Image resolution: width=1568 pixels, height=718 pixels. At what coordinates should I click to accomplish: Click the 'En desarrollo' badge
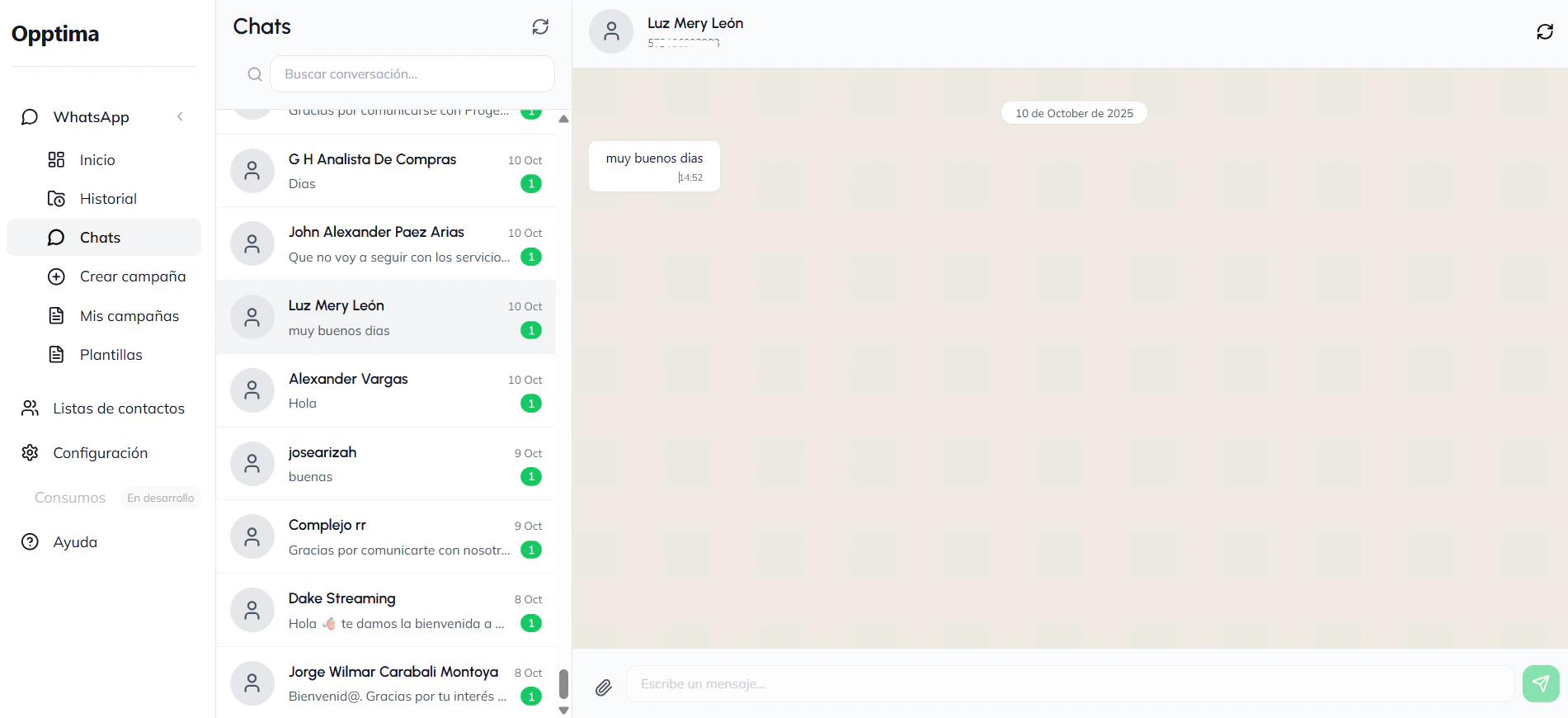tap(161, 498)
